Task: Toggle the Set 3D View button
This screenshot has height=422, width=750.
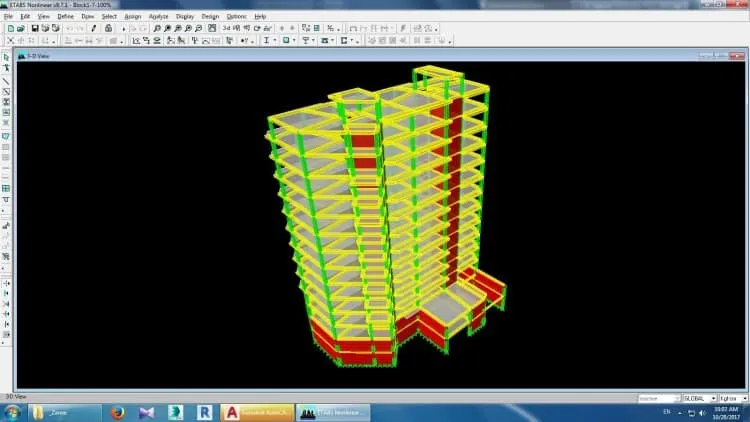Action: point(226,29)
